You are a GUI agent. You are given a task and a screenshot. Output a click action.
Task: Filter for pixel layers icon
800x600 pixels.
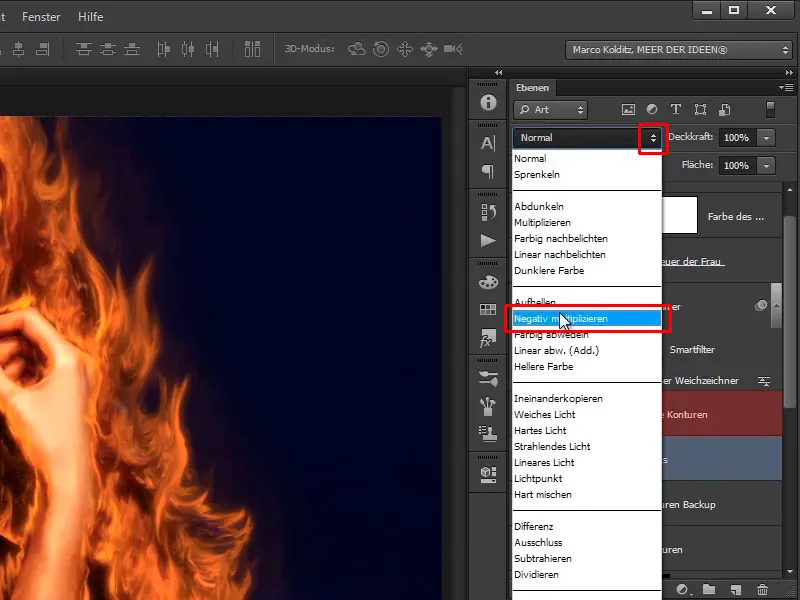(x=628, y=110)
